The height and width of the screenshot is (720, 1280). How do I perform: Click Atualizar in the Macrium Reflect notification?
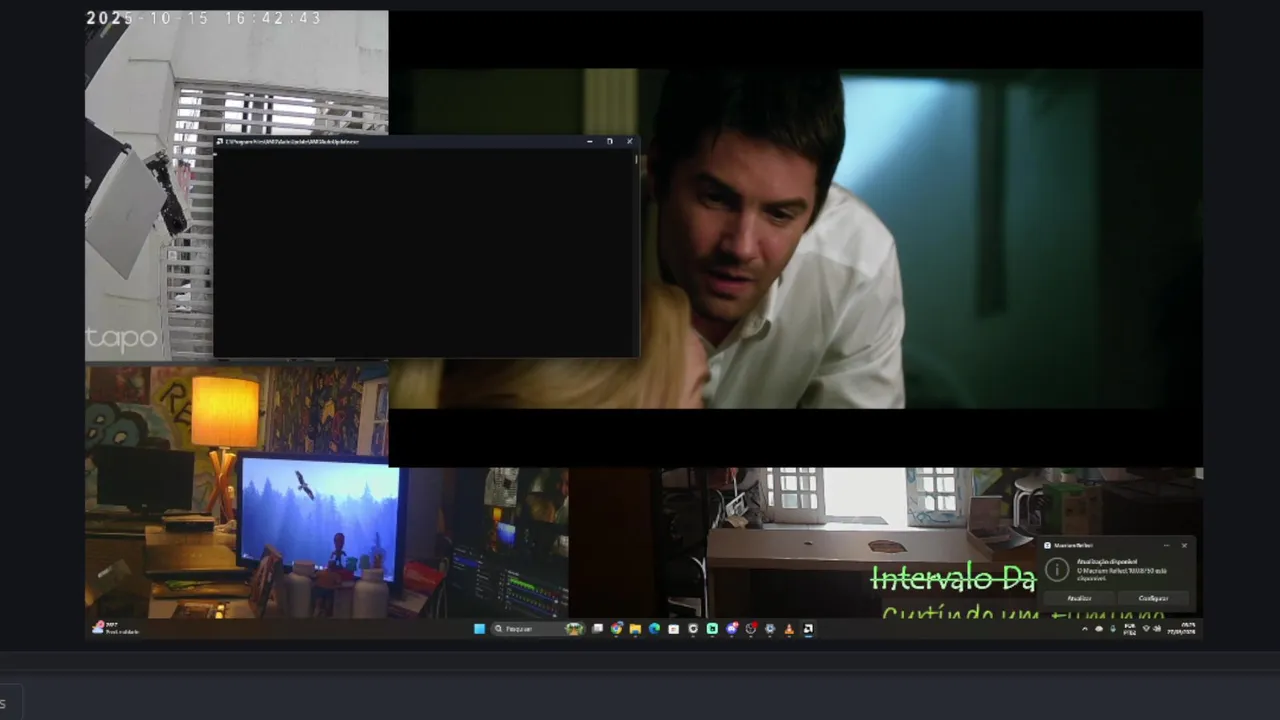click(1079, 598)
